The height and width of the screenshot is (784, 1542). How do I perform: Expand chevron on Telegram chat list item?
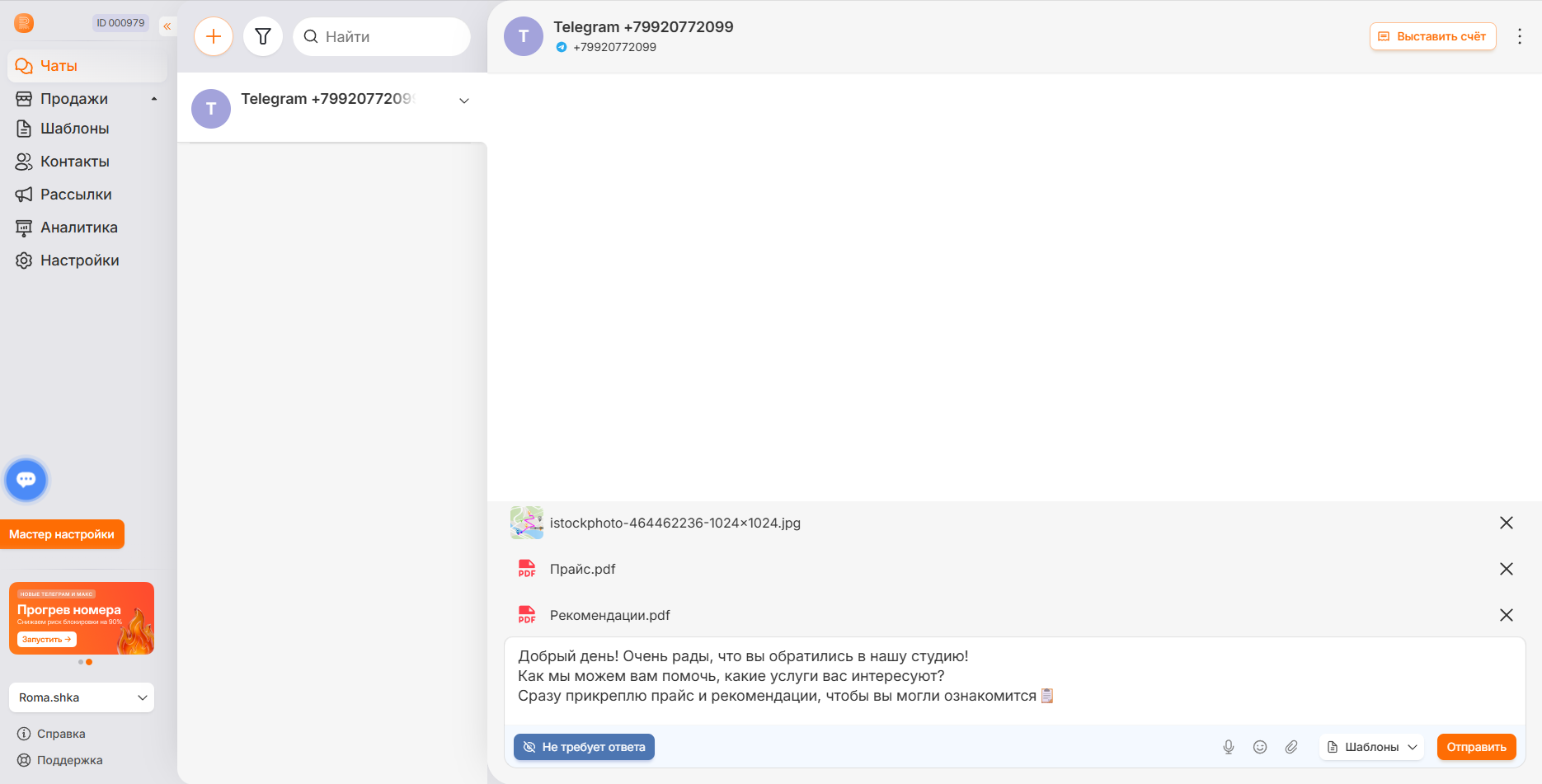(464, 101)
